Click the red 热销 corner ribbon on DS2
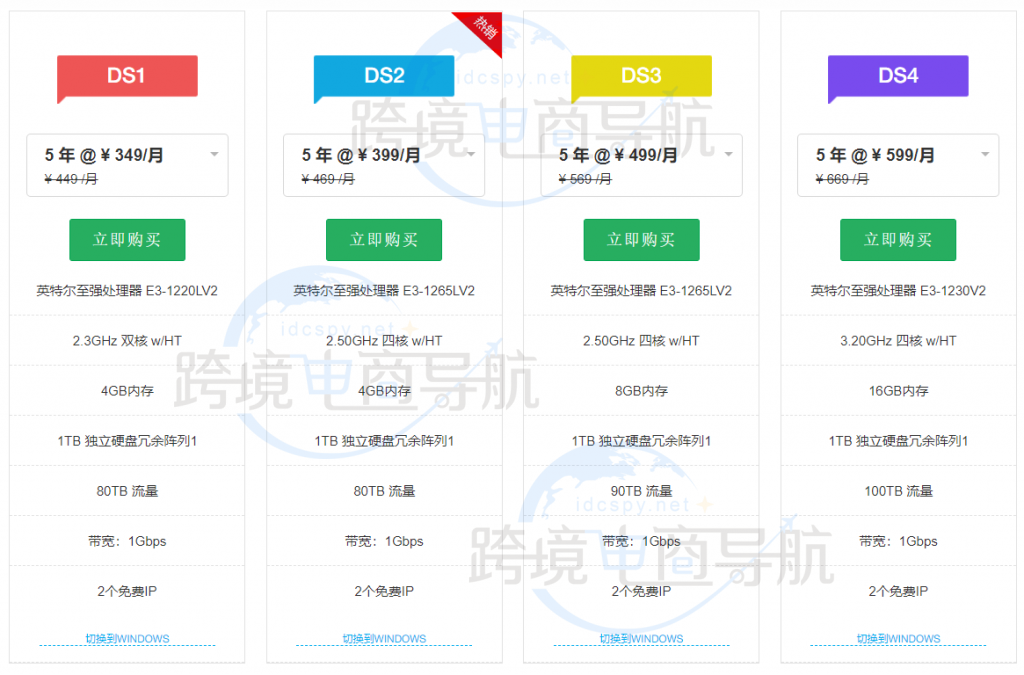The width and height of the screenshot is (1024, 675). tap(482, 28)
